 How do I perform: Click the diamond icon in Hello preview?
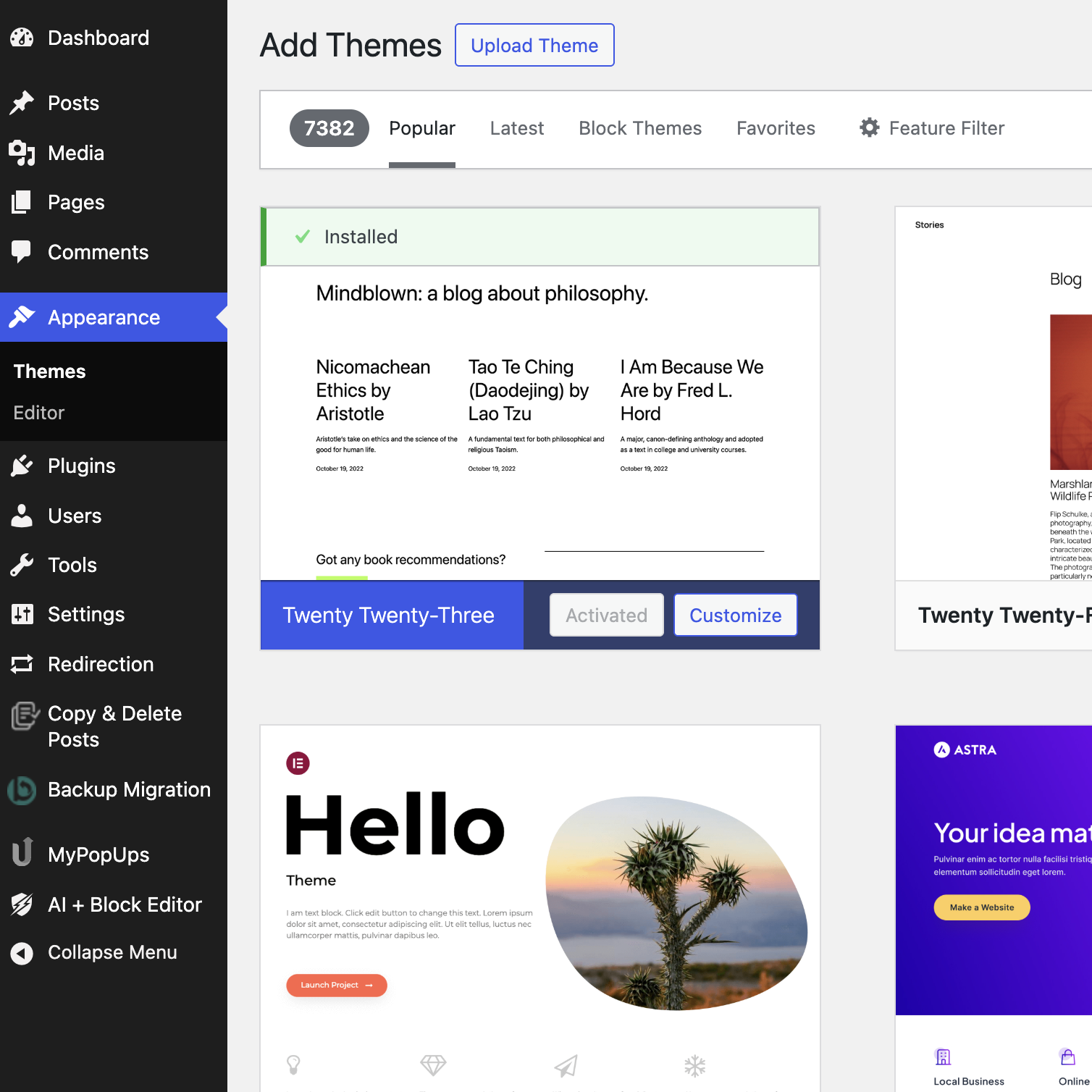coord(433,1064)
